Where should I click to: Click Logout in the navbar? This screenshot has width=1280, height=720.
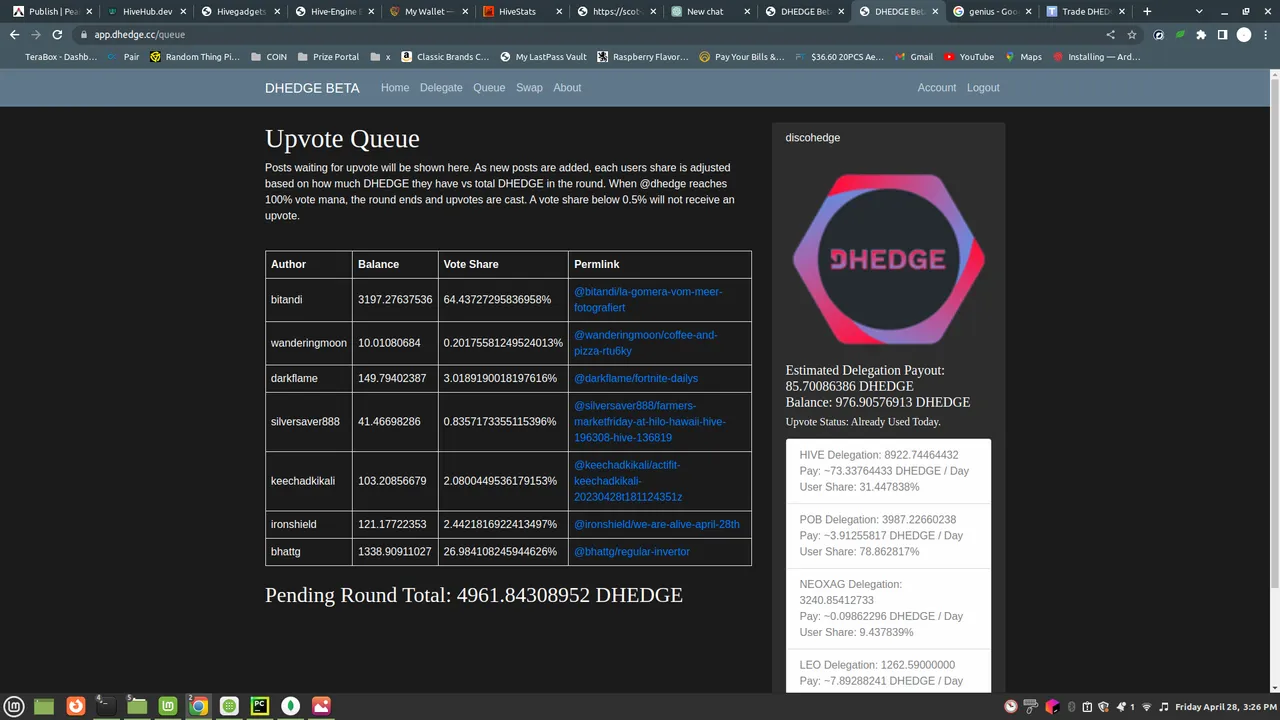click(983, 88)
